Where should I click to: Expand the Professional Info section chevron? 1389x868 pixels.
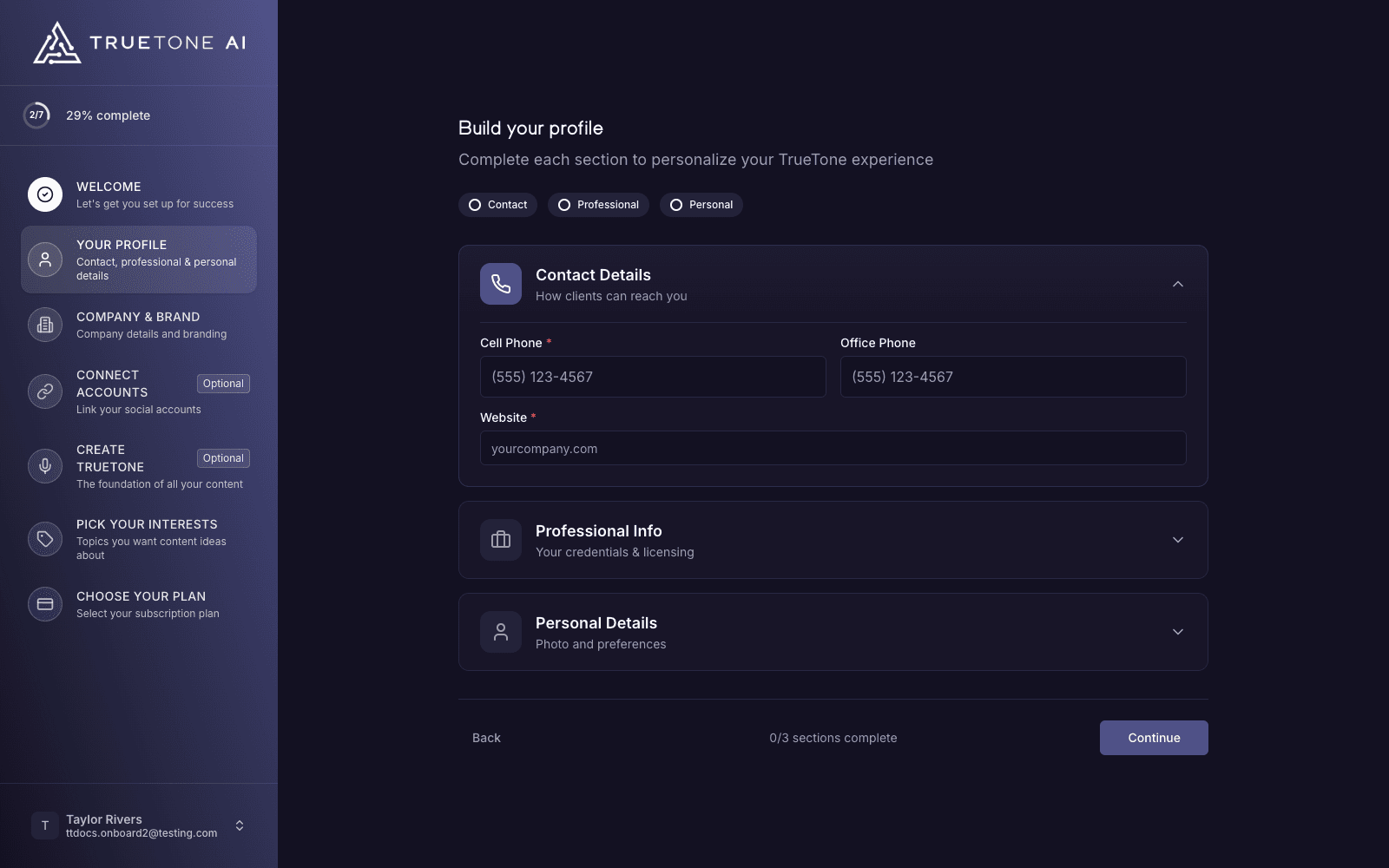pos(1178,540)
